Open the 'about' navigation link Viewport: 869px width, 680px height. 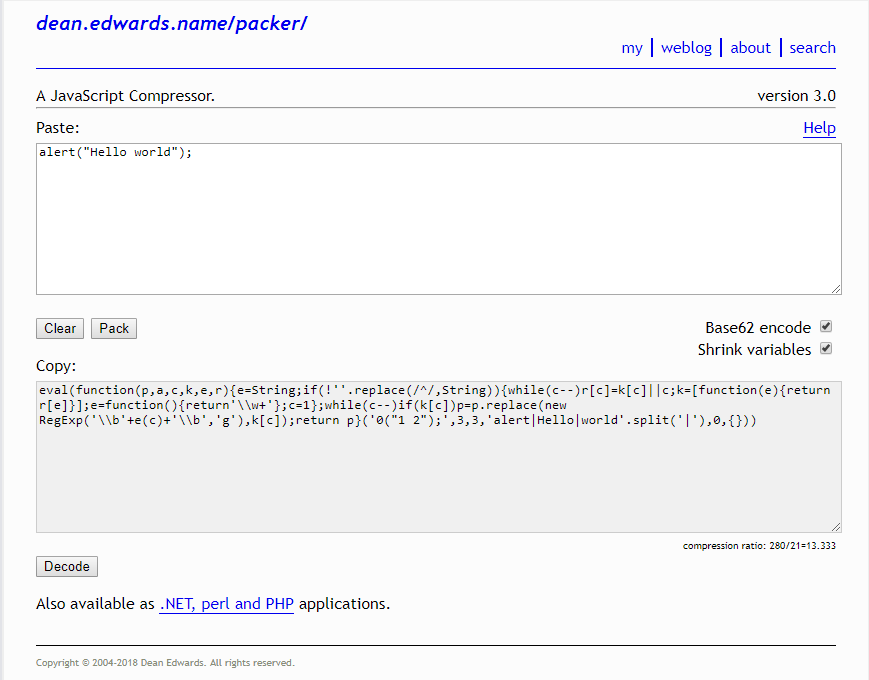click(750, 47)
